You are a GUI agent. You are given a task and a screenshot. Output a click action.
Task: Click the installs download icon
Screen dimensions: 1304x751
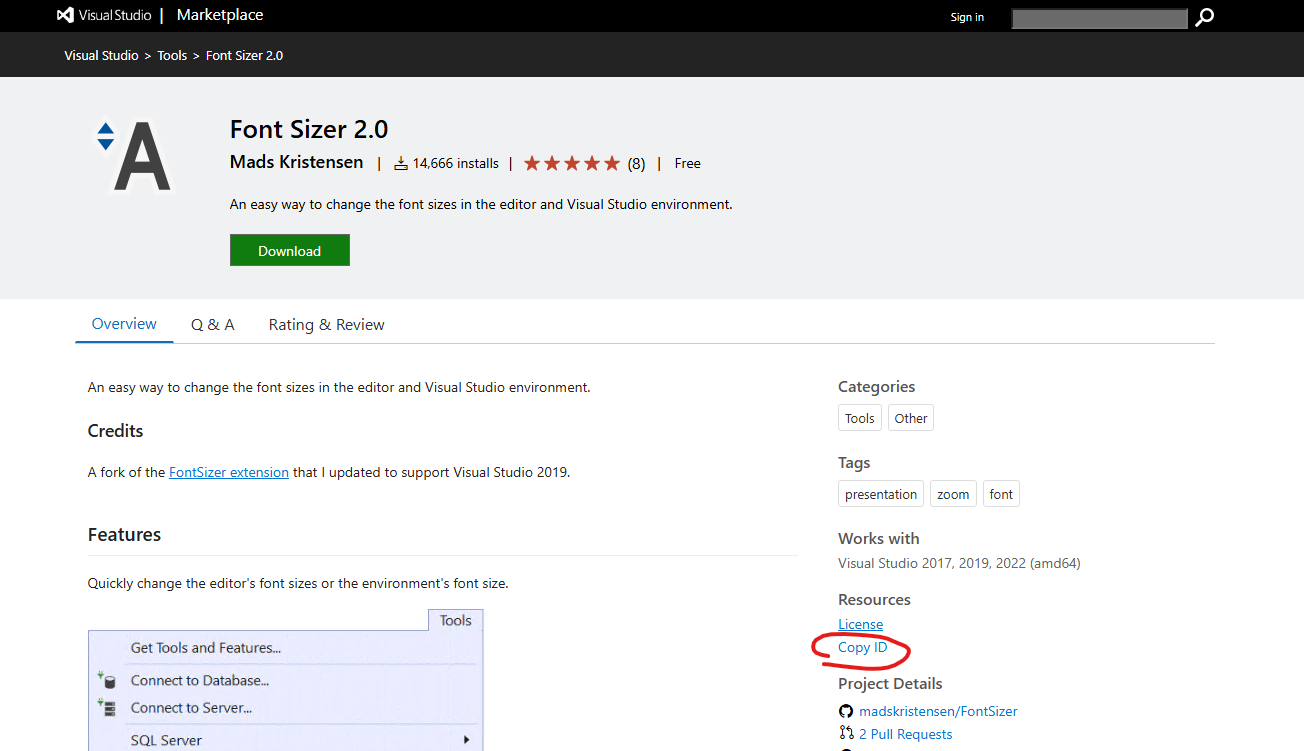[x=401, y=163]
